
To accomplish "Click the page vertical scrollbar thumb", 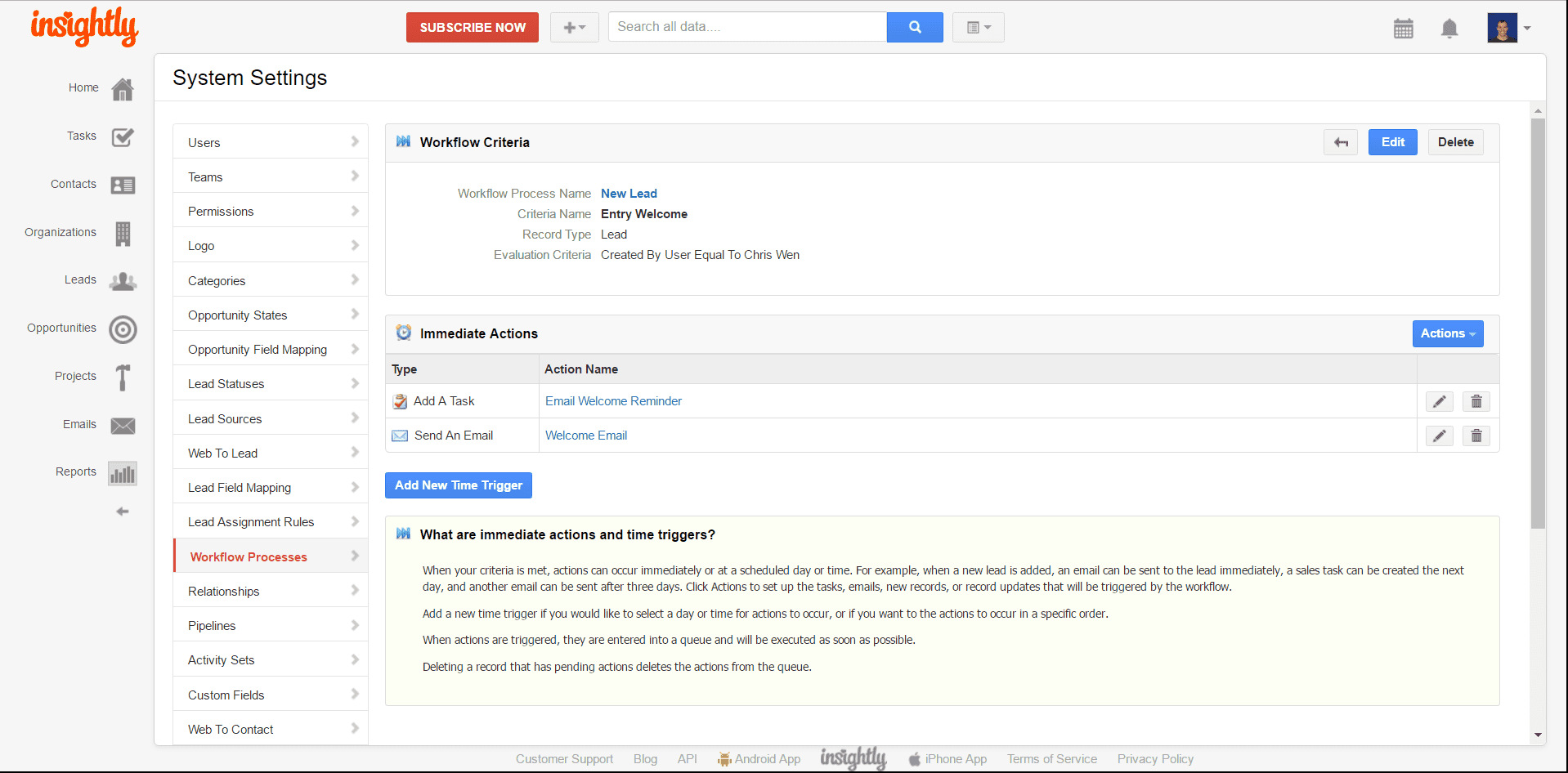I will point(1538,324).
